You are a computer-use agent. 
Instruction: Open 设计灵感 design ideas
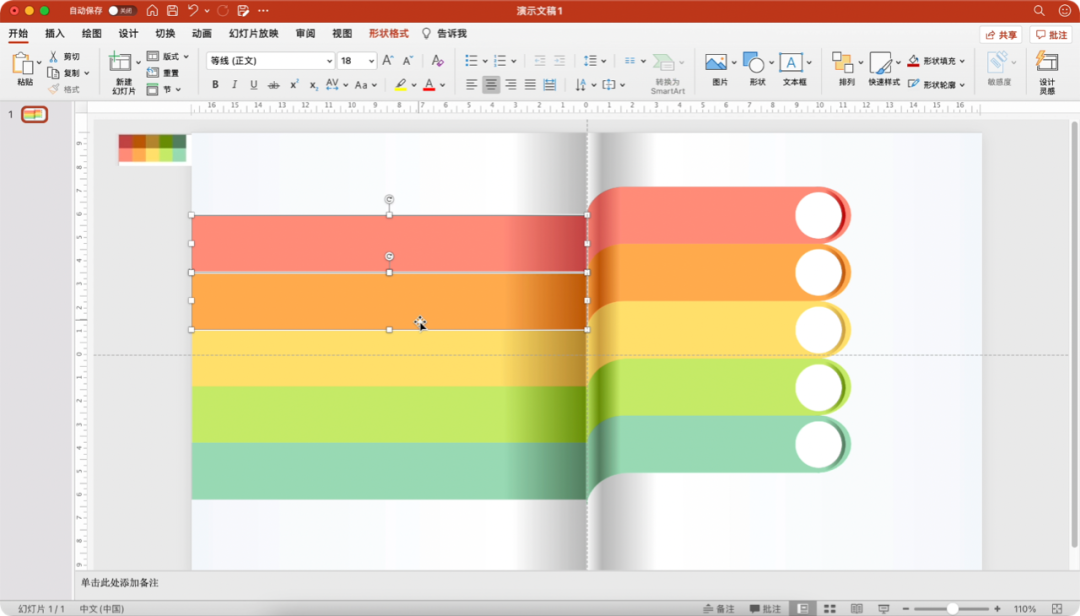click(1047, 72)
